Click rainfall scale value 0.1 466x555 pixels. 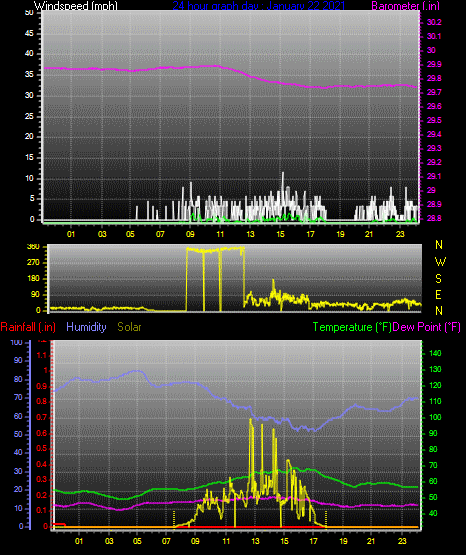[x=42, y=511]
